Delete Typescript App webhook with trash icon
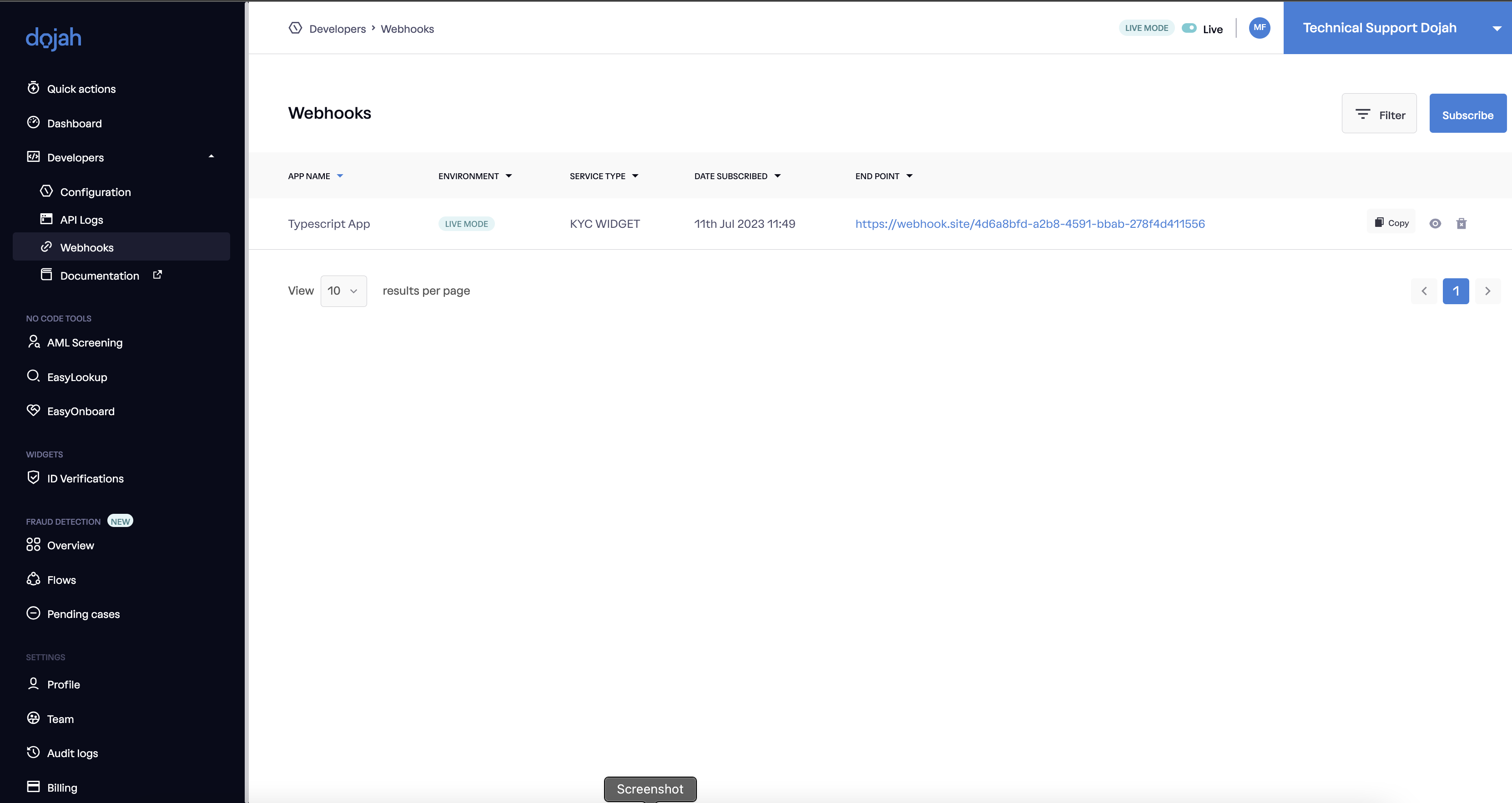Viewport: 1512px width, 803px height. click(x=1462, y=223)
